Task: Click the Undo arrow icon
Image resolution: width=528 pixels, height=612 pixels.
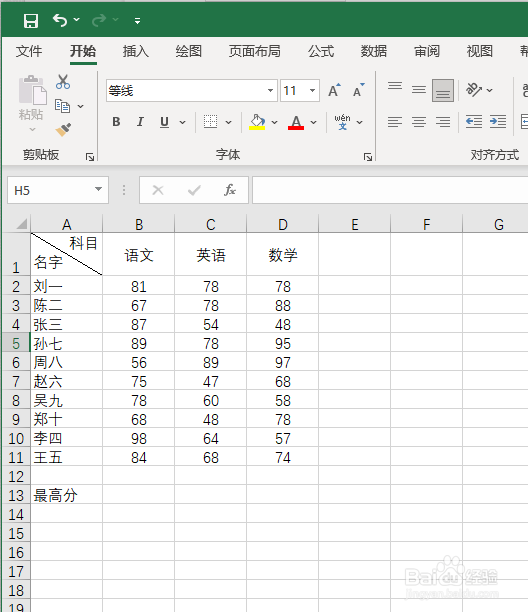Action: point(60,20)
